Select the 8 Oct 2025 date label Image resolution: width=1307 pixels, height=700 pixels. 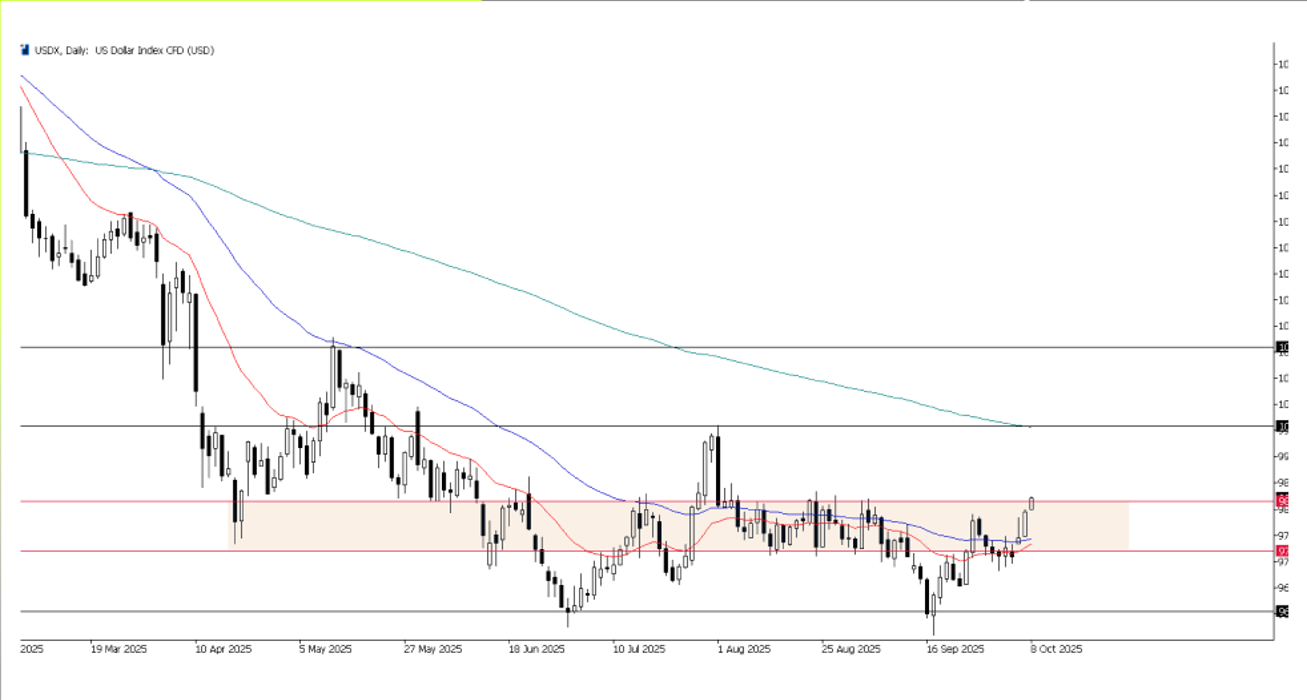(x=1054, y=649)
